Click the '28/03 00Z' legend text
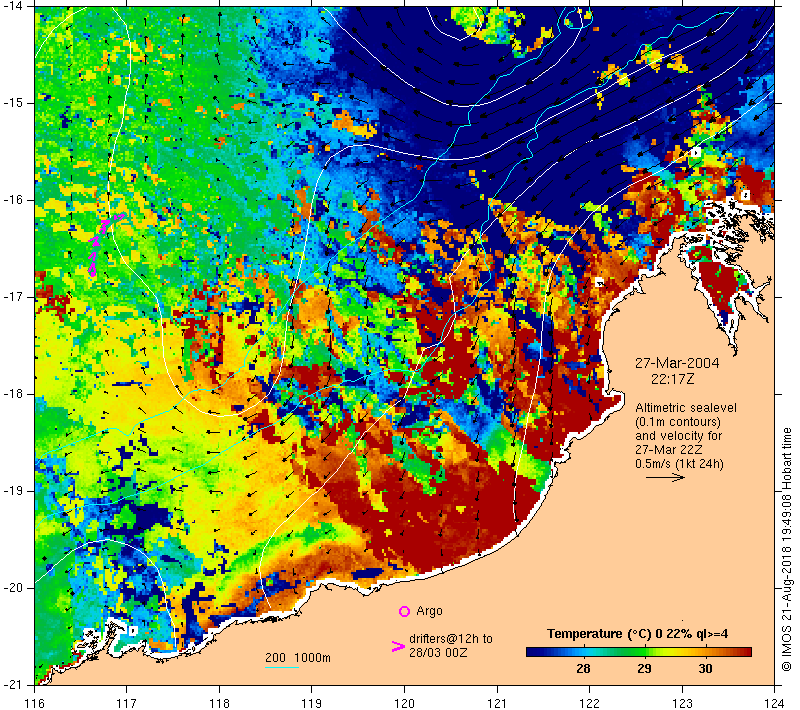Viewport: 800px width, 710px height. pos(438,652)
